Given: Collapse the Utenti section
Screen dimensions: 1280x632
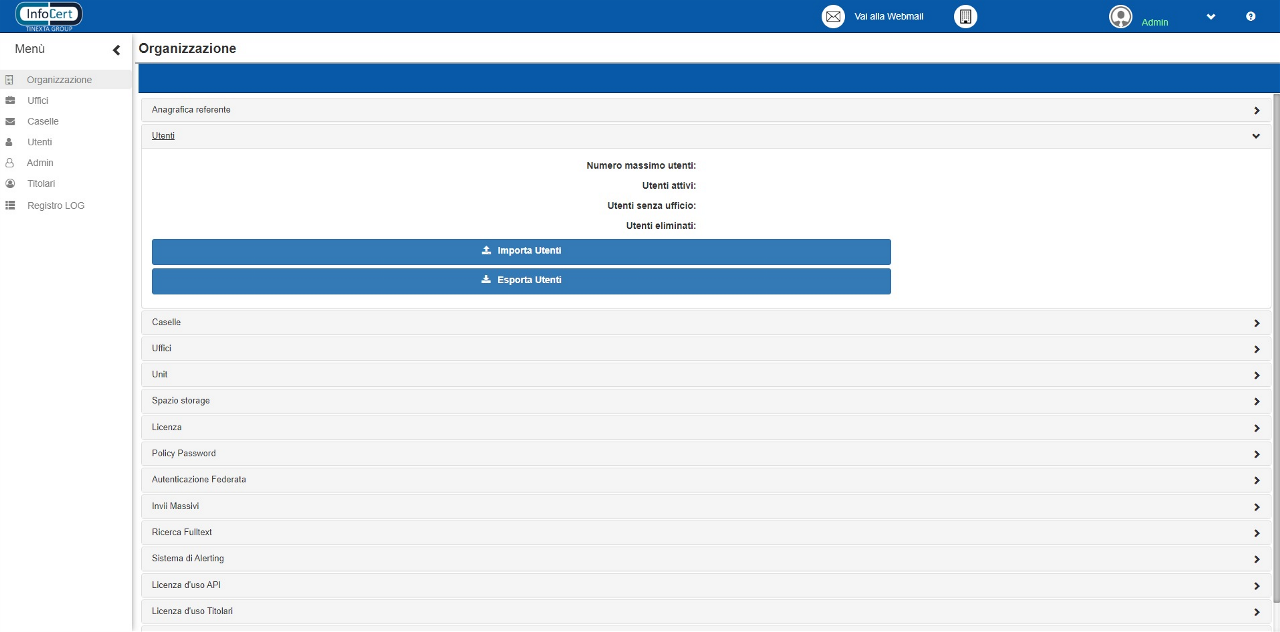Looking at the screenshot, I should (1256, 136).
